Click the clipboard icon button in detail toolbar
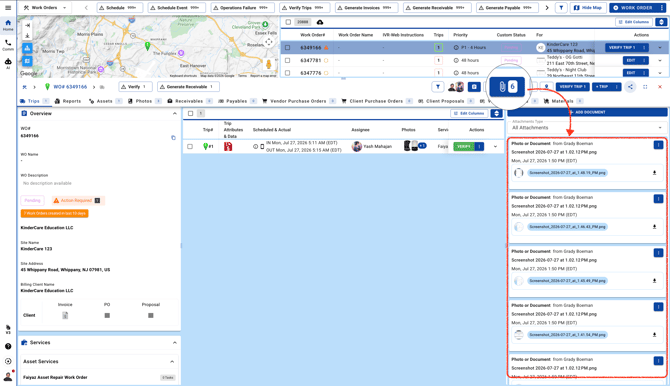 click(474, 87)
